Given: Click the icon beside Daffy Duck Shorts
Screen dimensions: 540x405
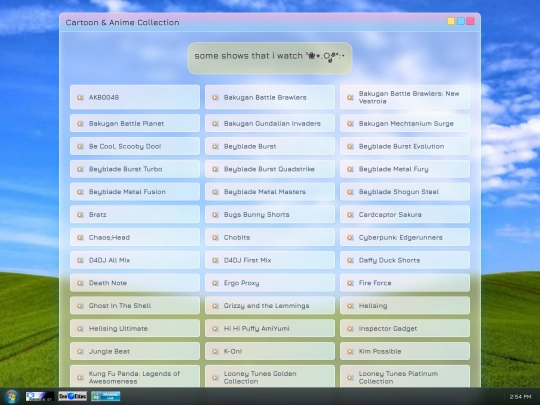Looking at the screenshot, I should [350, 260].
